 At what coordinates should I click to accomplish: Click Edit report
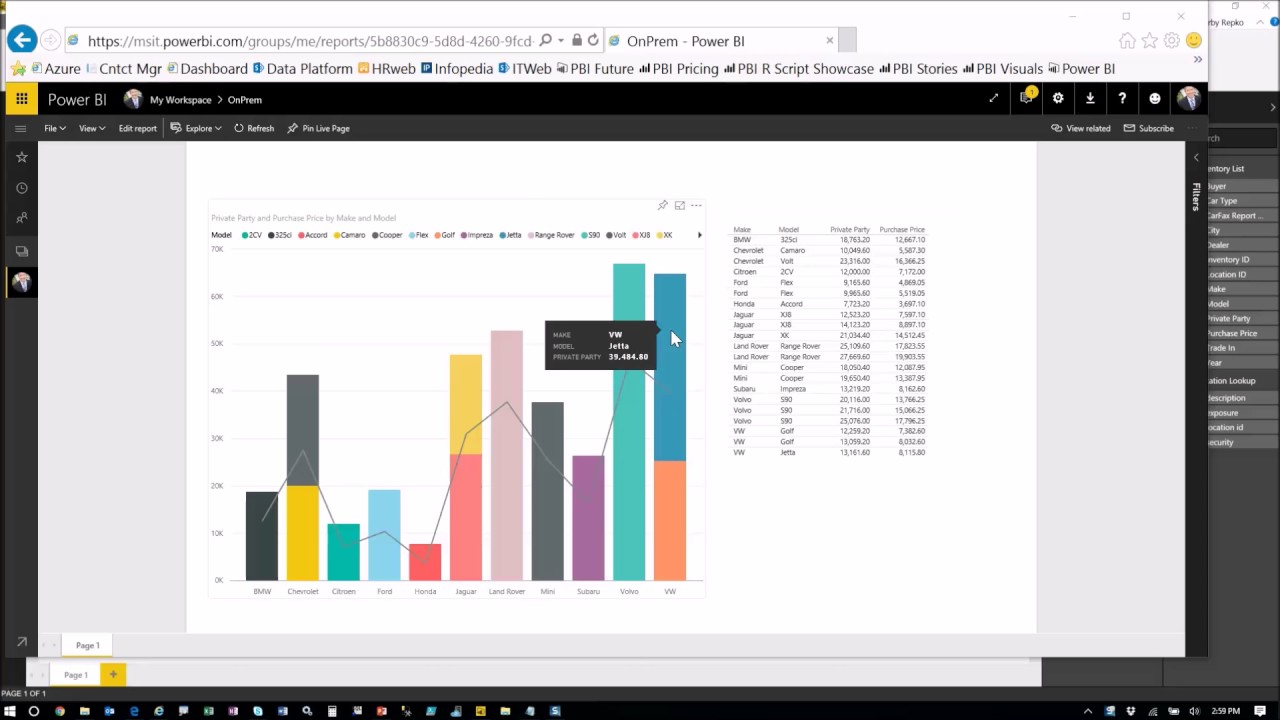pyautogui.click(x=137, y=128)
